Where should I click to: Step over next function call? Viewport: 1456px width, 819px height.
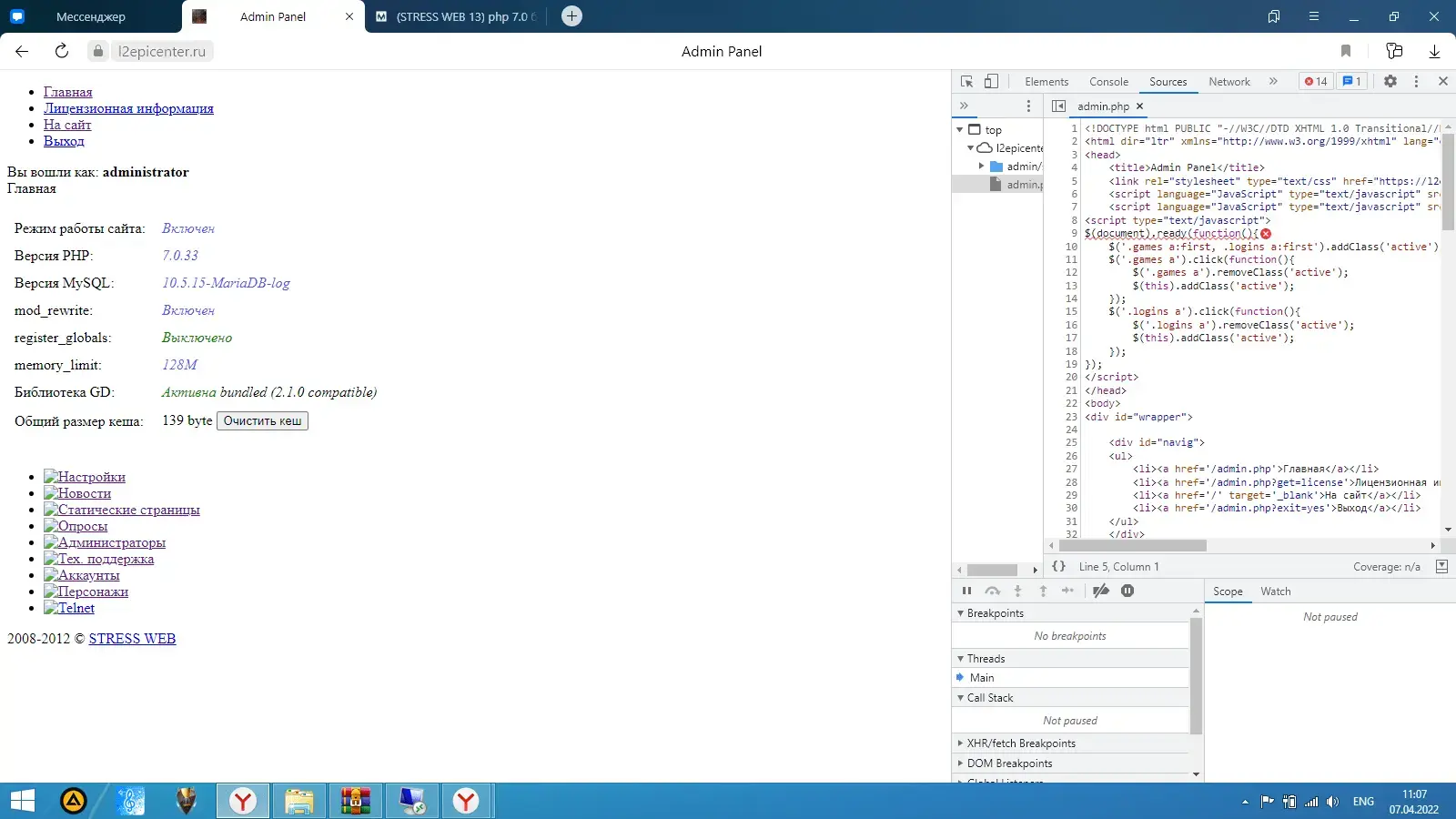coord(992,591)
